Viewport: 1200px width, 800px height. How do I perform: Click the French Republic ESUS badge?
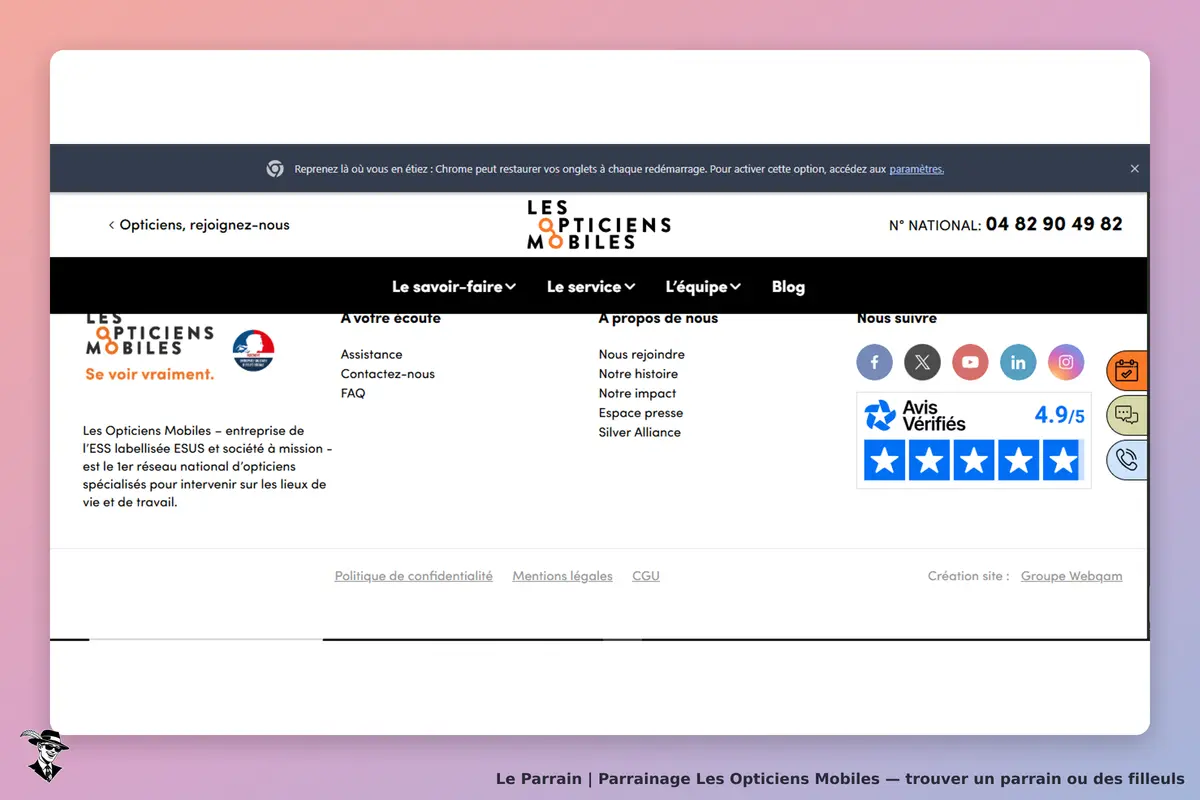[254, 350]
